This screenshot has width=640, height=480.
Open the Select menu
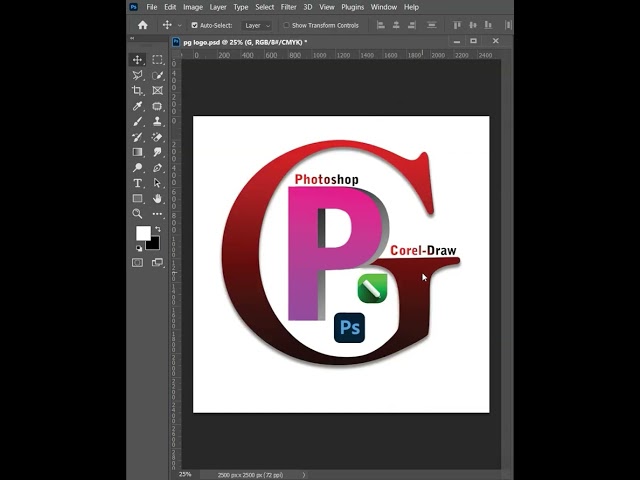coord(264,7)
